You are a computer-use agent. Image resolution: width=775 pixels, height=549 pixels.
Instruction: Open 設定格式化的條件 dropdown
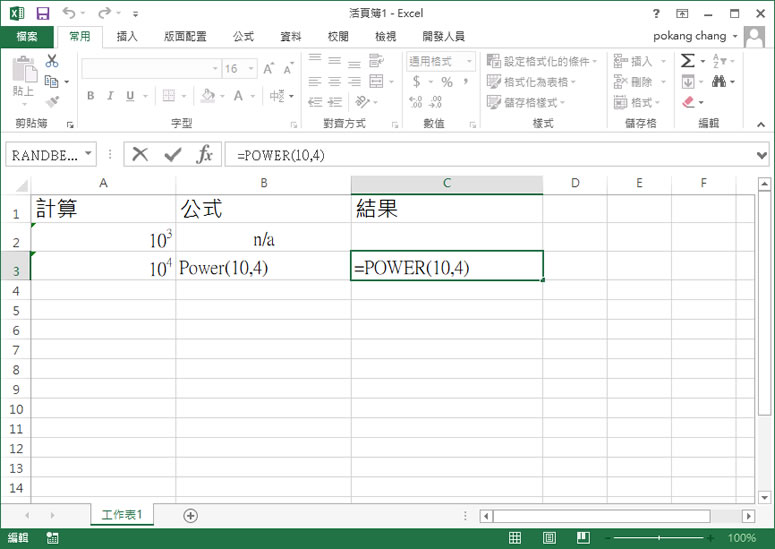click(542, 61)
